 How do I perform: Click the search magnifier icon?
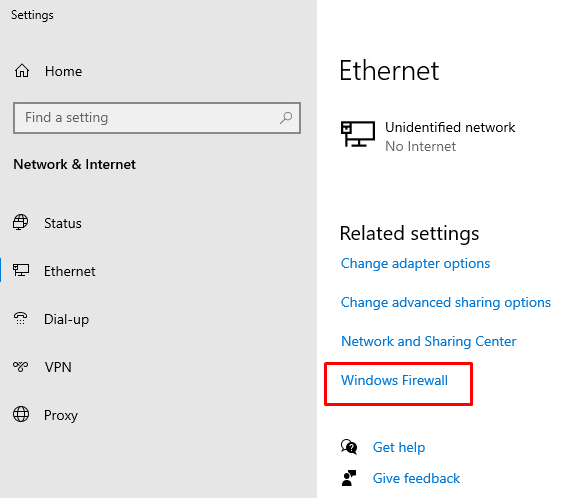286,118
